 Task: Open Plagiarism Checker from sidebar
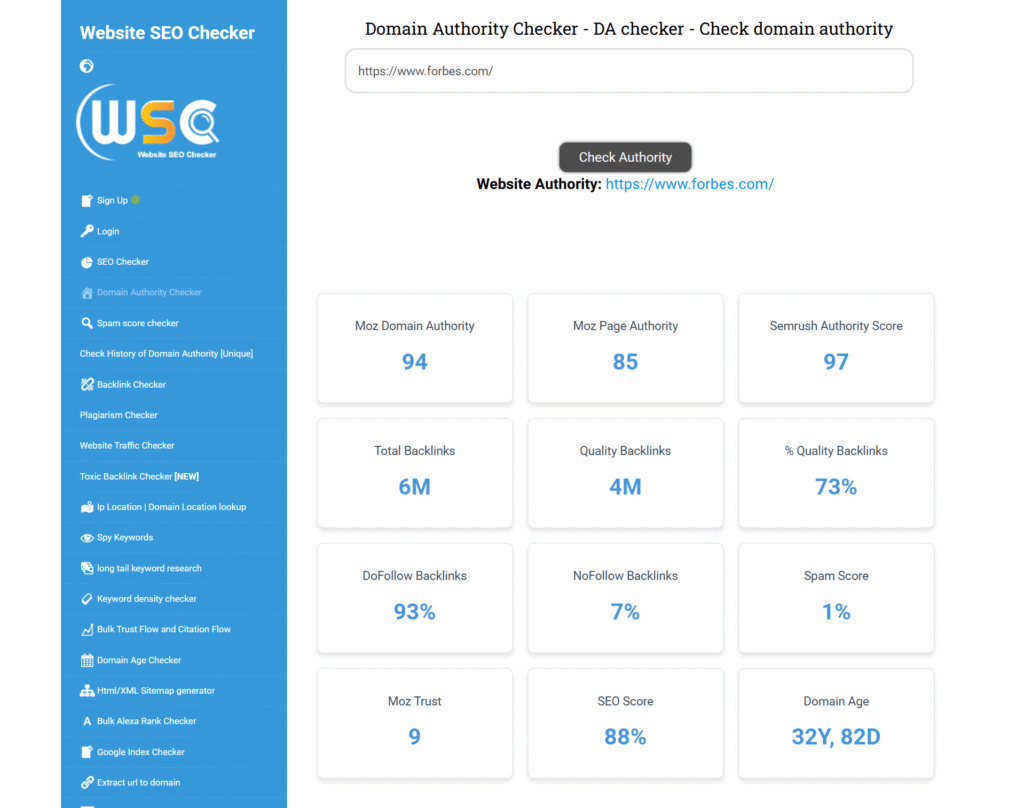coord(174,415)
